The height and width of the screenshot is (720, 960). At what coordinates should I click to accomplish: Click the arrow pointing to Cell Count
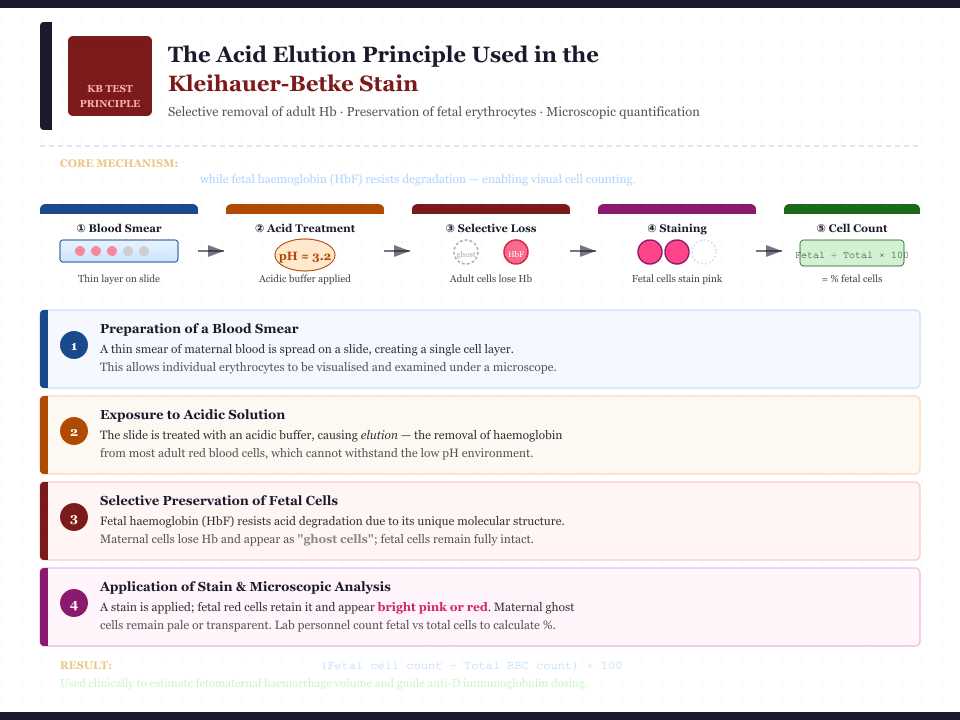coord(769,251)
